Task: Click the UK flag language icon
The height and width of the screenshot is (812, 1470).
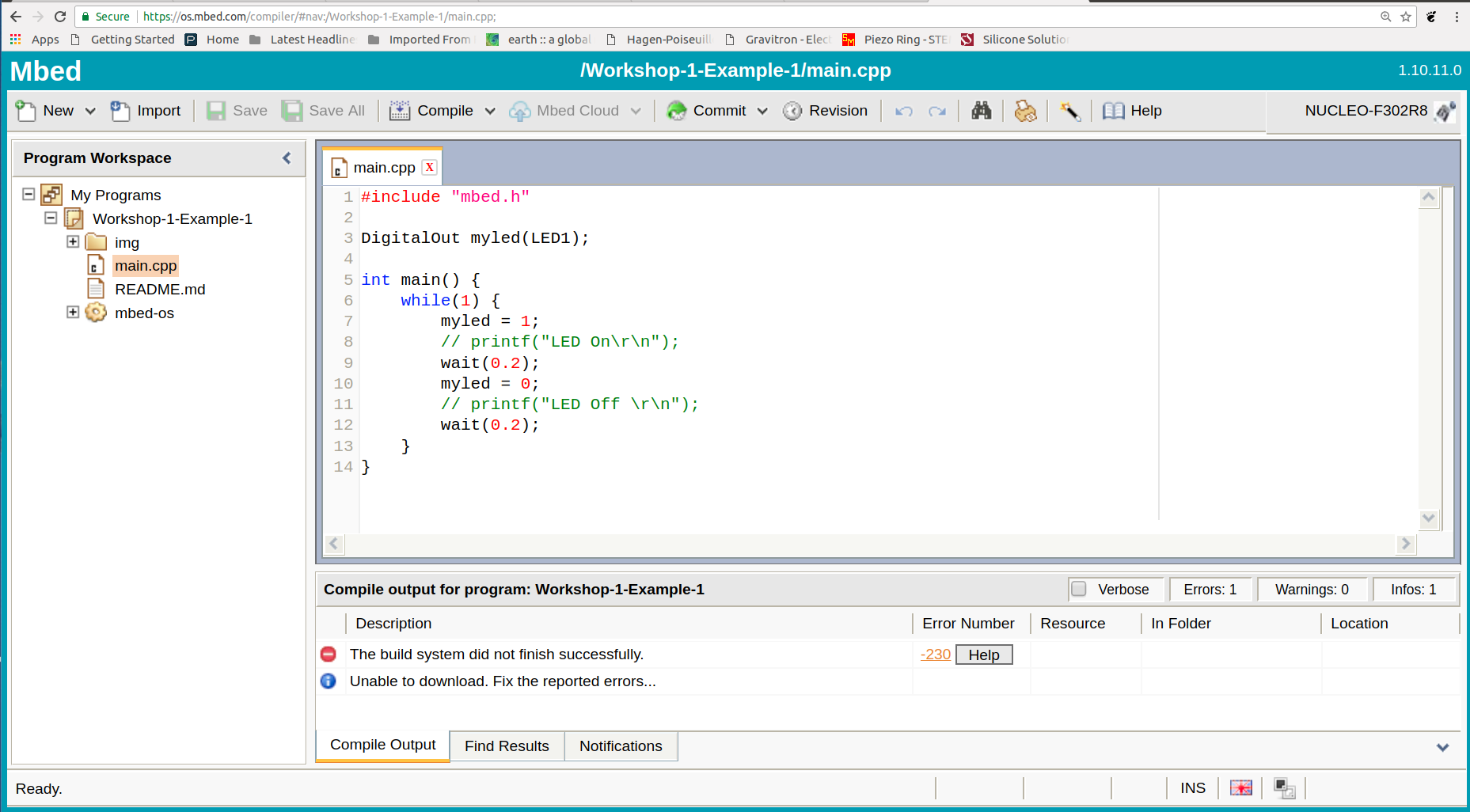Action: pos(1240,788)
